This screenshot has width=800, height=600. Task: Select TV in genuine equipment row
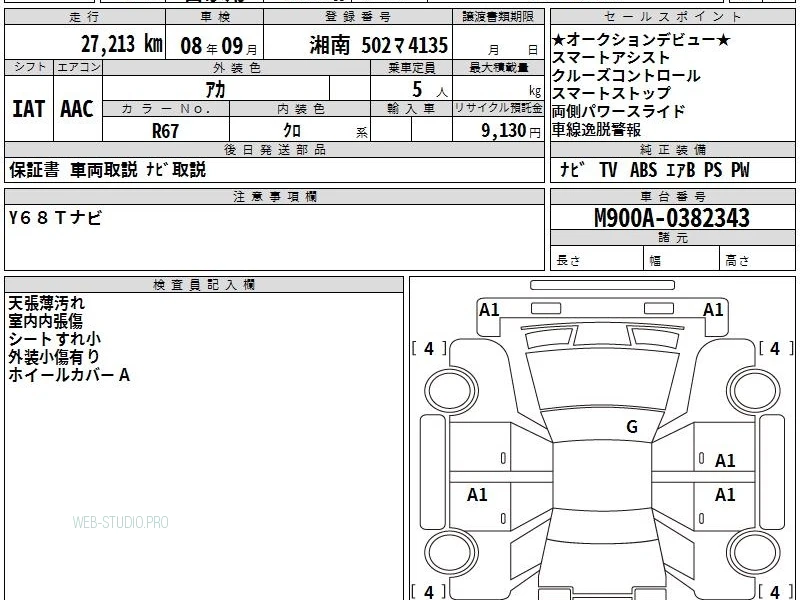click(608, 170)
